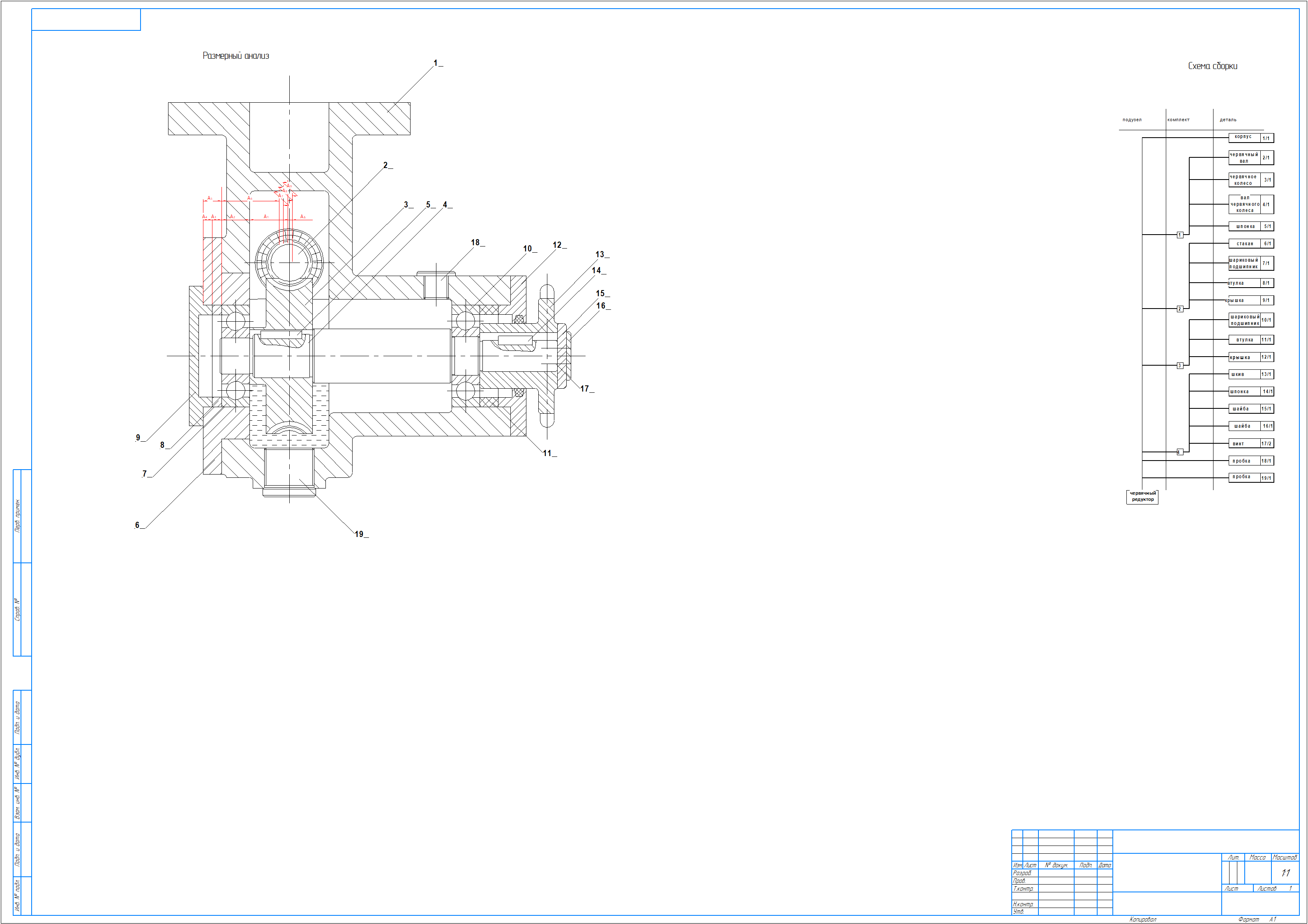1308x924 pixels.
Task: Click subassembly node box numbered 1
Action: (x=1180, y=235)
